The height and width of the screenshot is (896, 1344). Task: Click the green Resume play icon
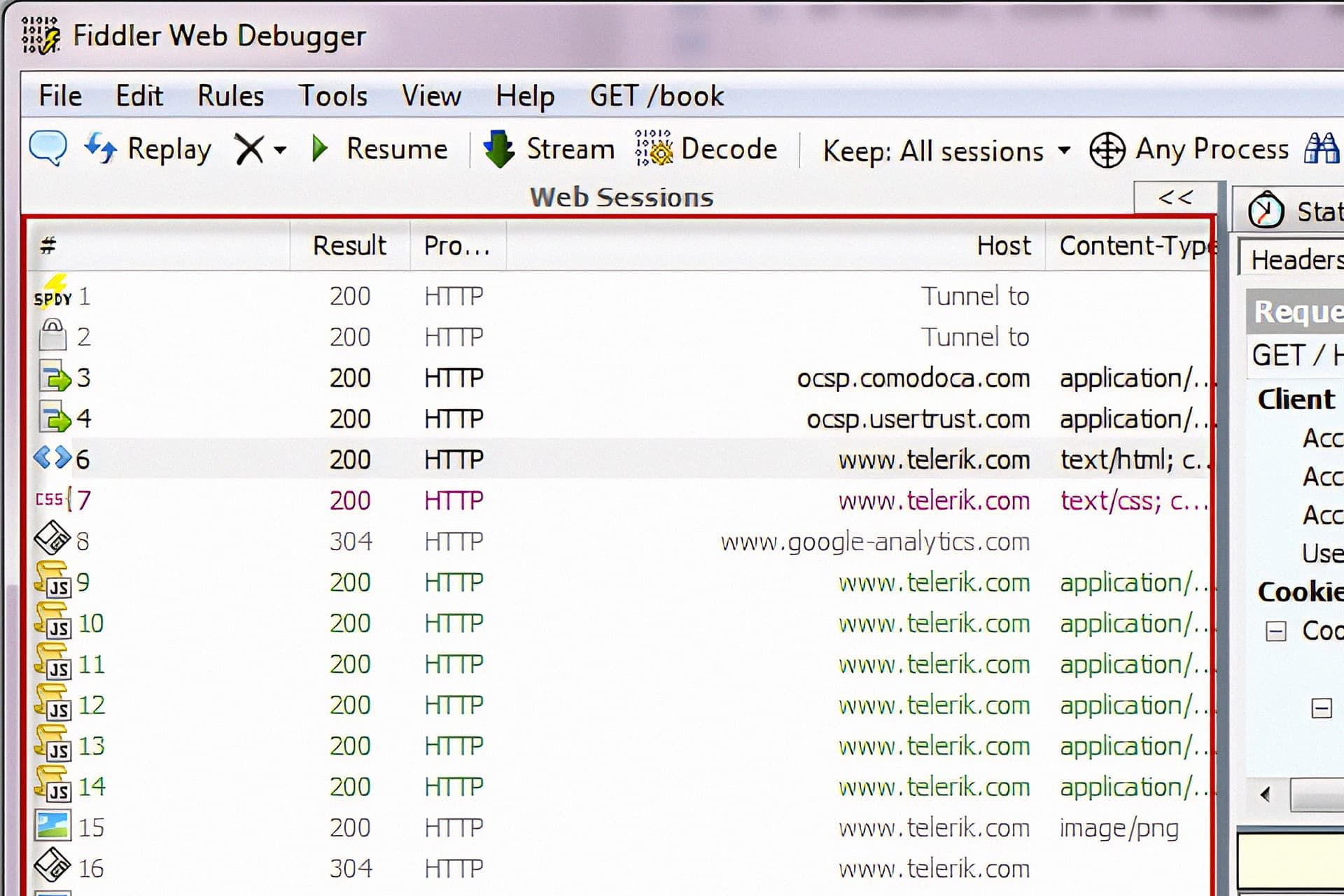pos(320,148)
